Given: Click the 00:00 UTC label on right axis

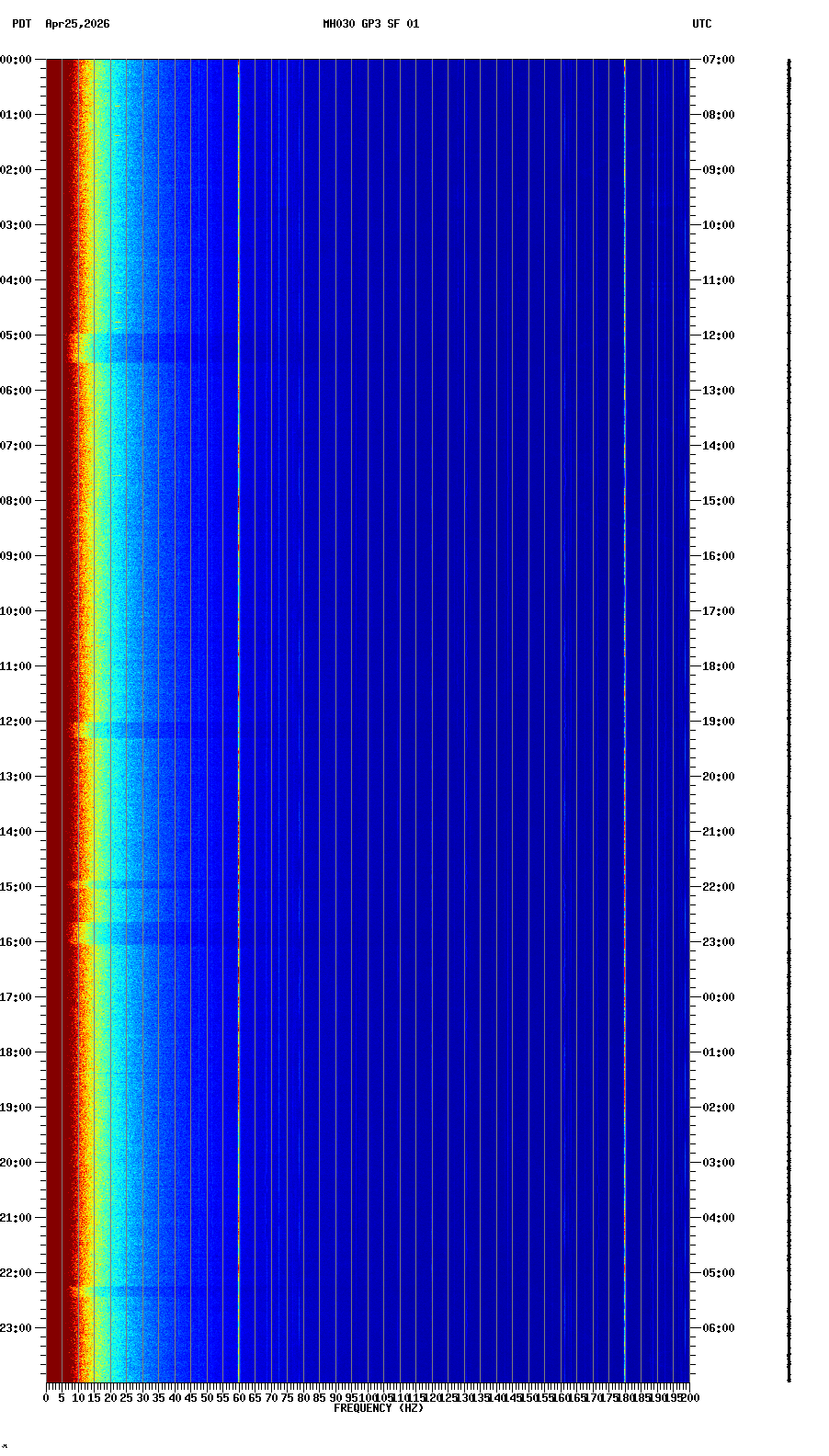Looking at the screenshot, I should point(719,997).
